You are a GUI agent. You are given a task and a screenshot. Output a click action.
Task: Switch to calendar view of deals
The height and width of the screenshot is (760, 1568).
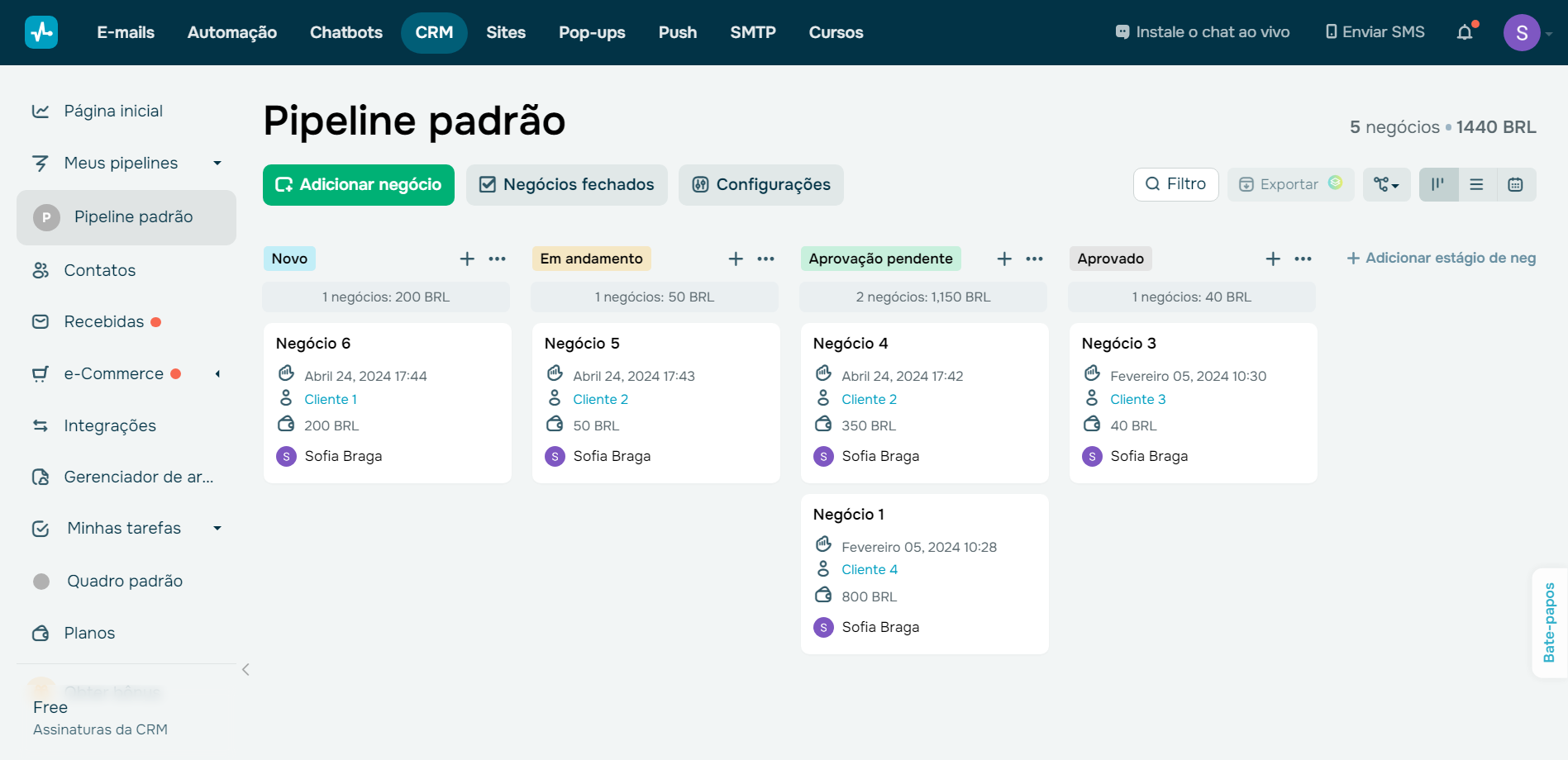1516,184
